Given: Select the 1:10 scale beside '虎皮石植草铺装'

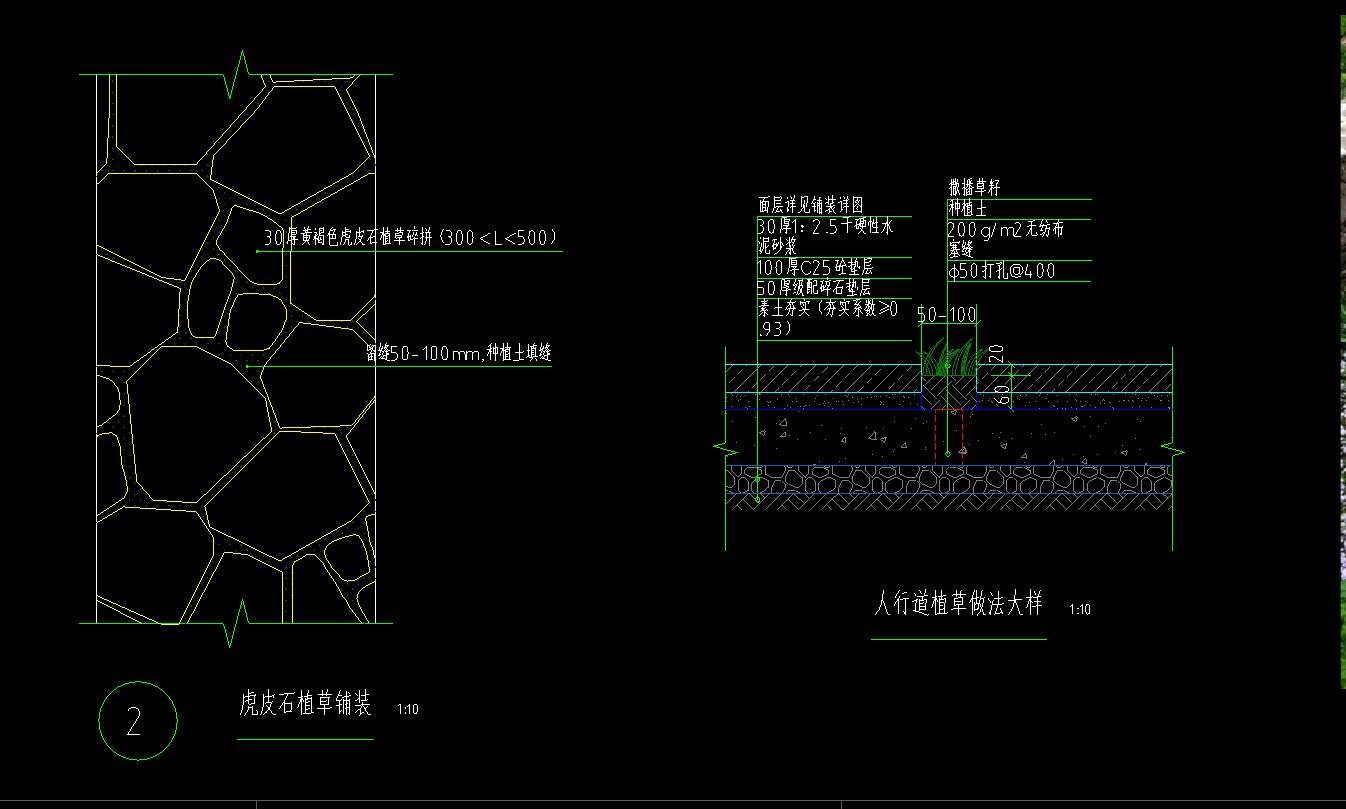Looking at the screenshot, I should coord(408,710).
